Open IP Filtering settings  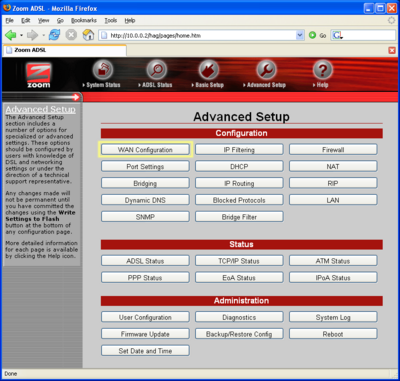click(239, 150)
